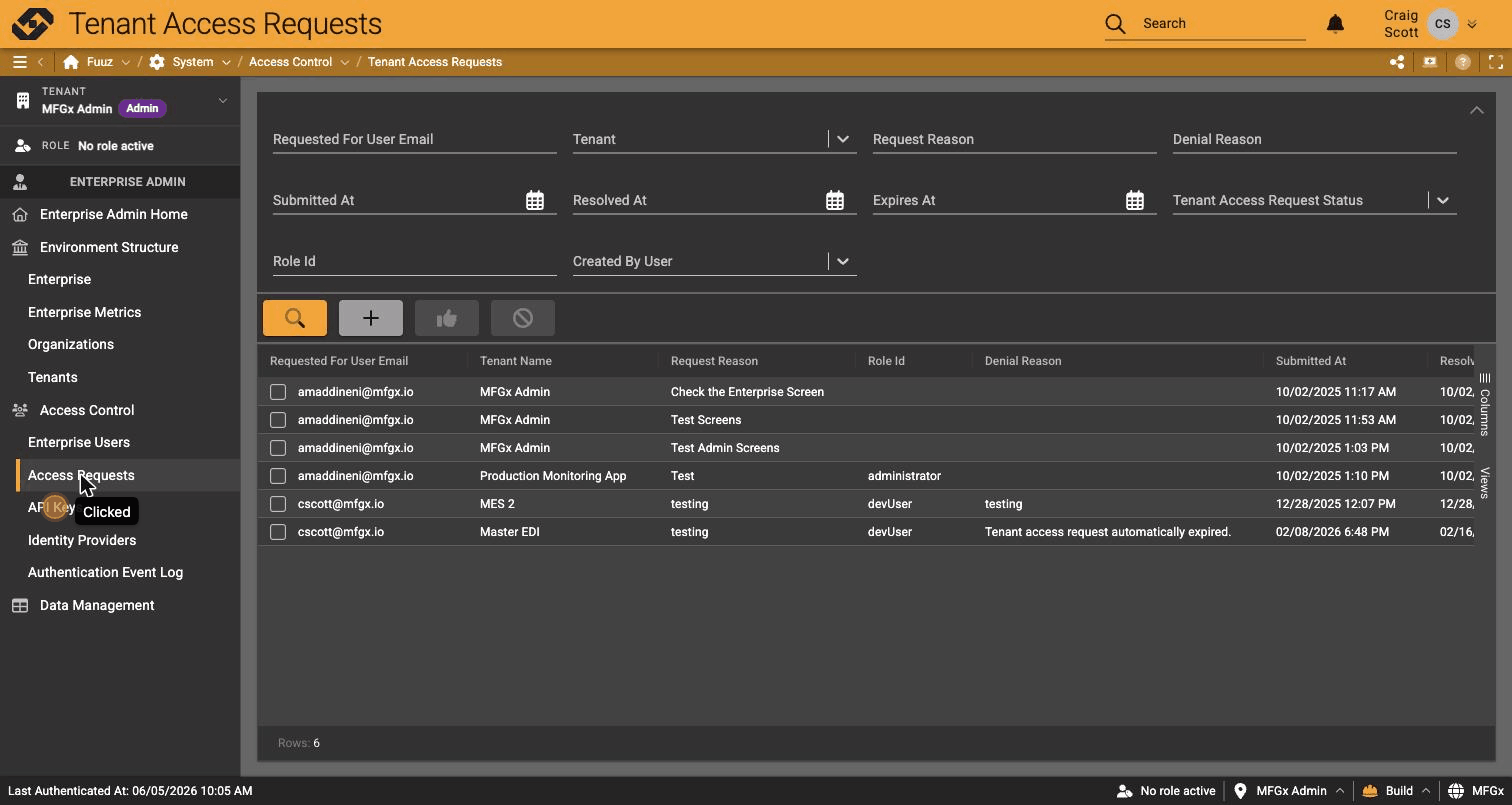
Task: Focus the Requested For User Email field
Action: (414, 139)
